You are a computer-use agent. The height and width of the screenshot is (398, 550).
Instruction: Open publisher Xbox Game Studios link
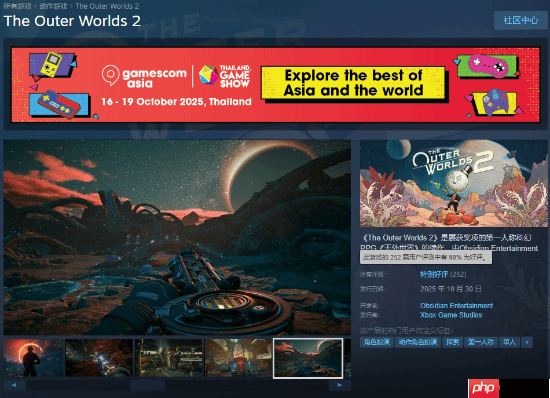[x=451, y=315]
